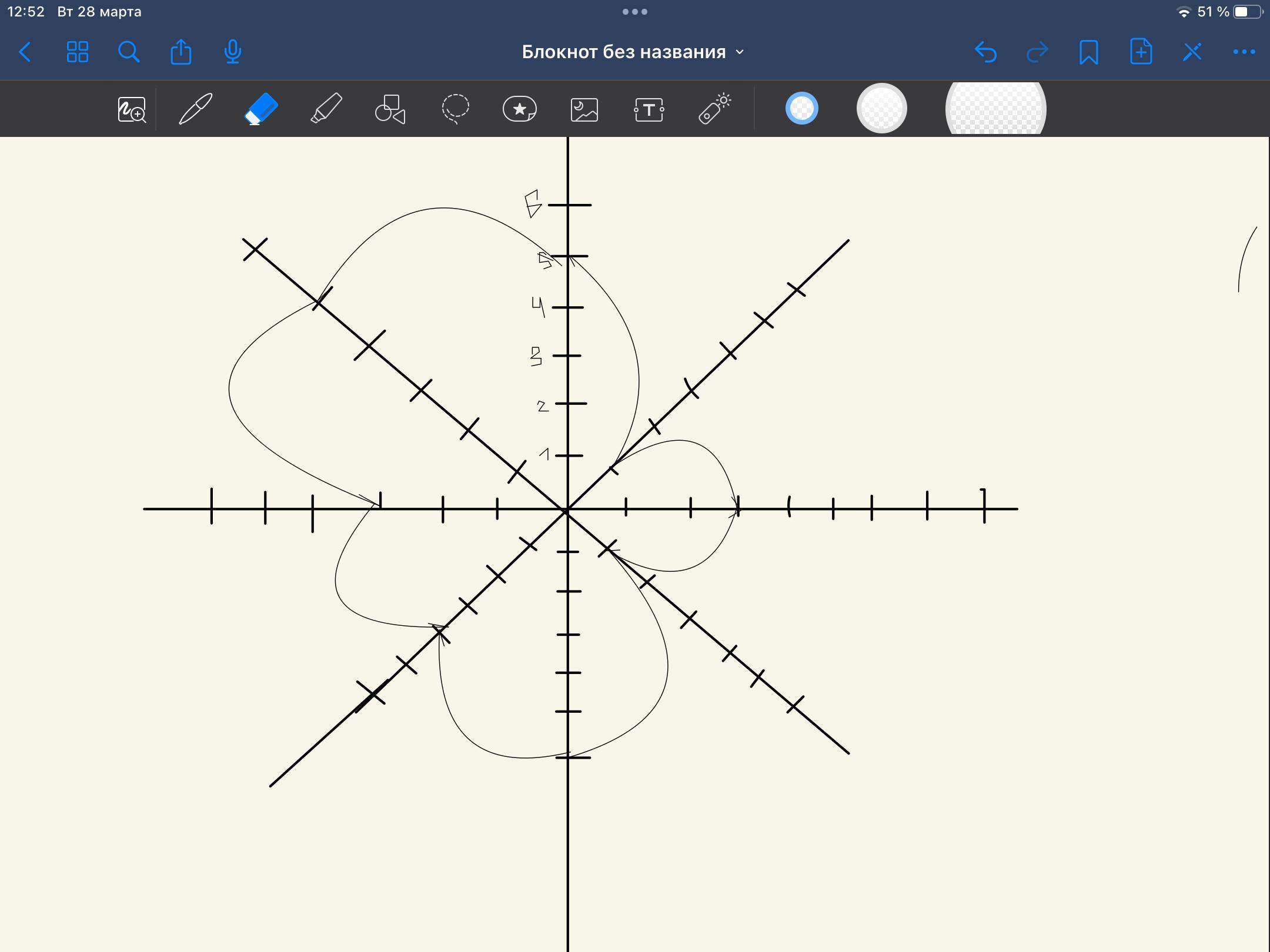Choose the small eraser size
1270x952 pixels.
[x=802, y=109]
